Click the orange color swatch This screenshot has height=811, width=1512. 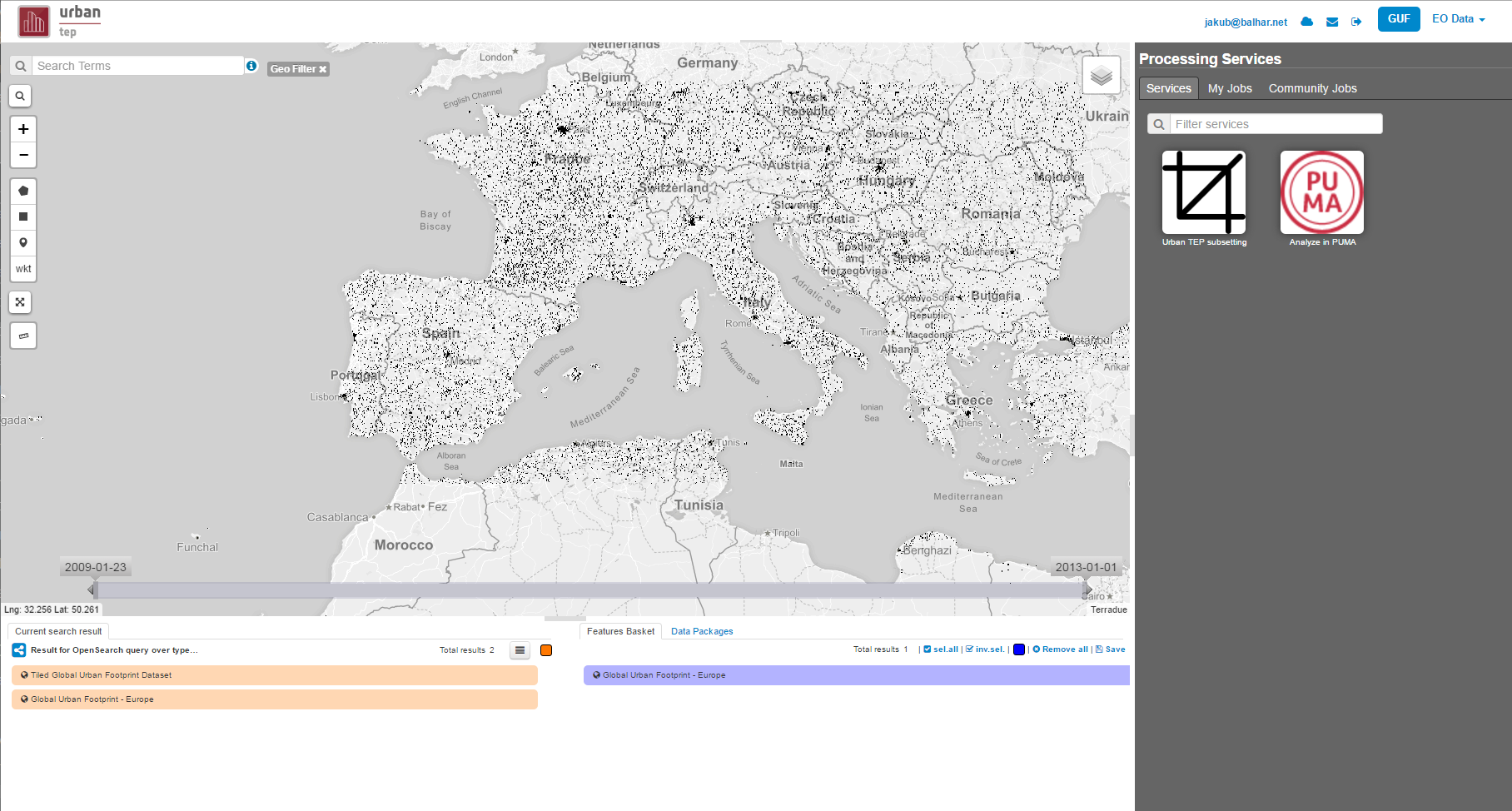click(546, 650)
